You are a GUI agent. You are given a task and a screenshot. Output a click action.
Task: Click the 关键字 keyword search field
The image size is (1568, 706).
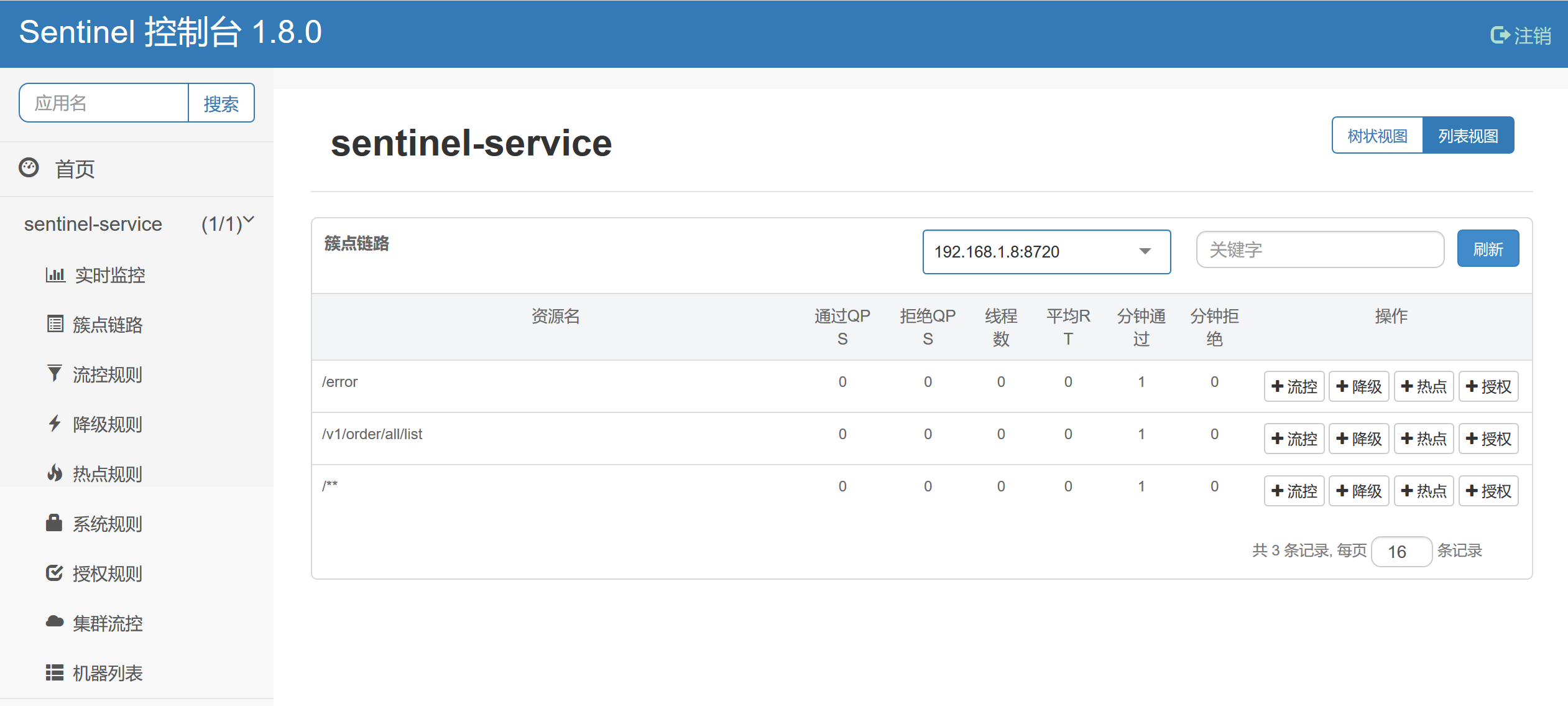pos(1319,250)
